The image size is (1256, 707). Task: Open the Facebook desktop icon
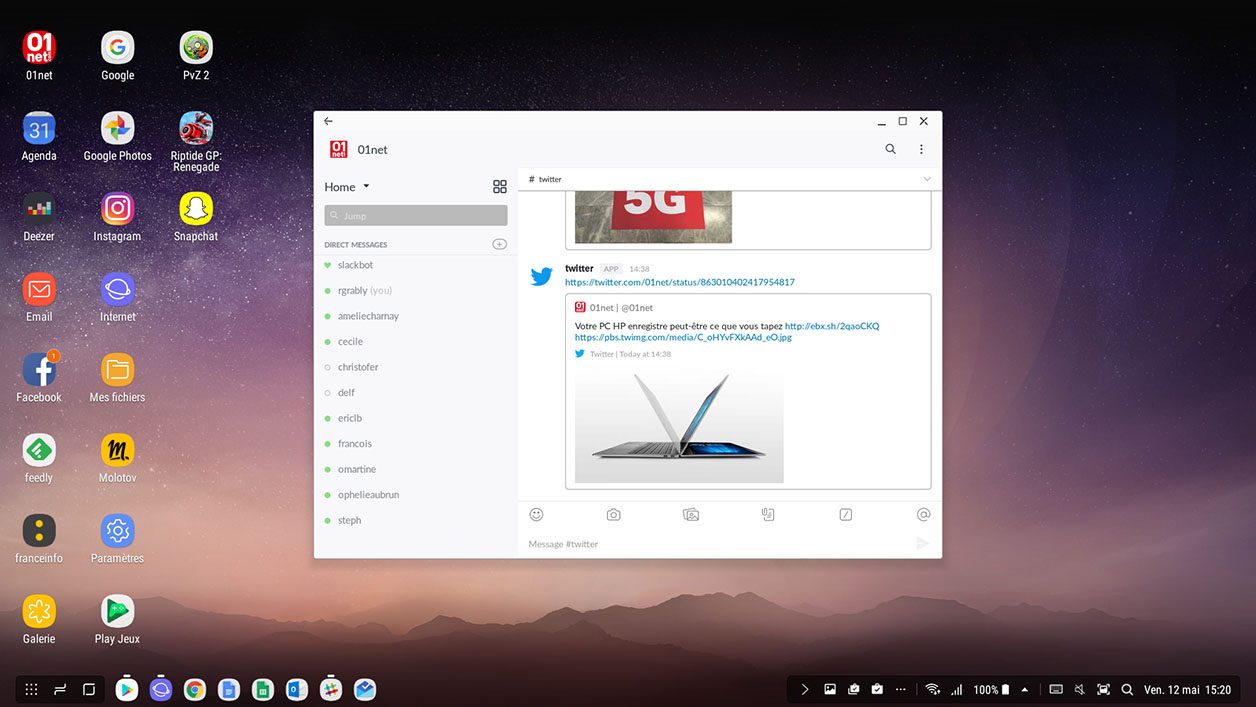pos(39,370)
